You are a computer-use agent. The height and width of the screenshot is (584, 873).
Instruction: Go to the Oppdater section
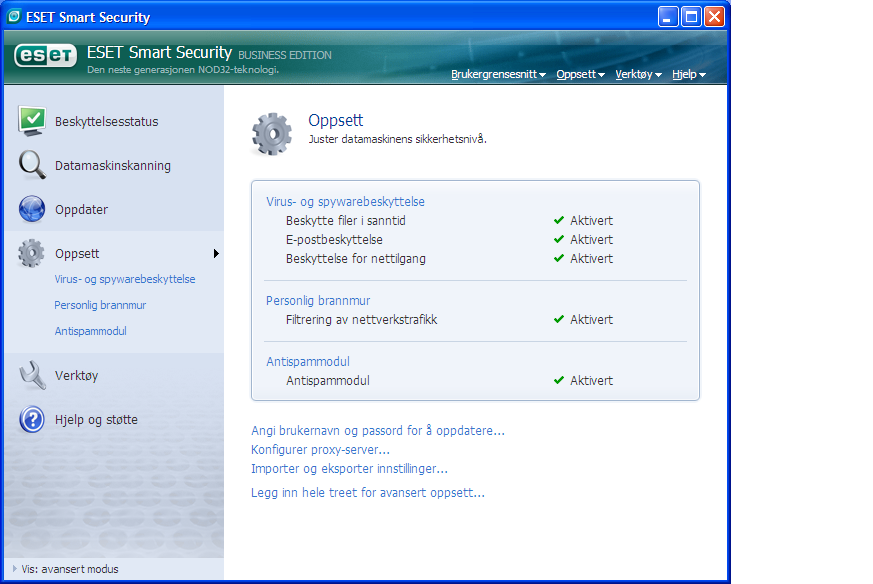coord(81,209)
